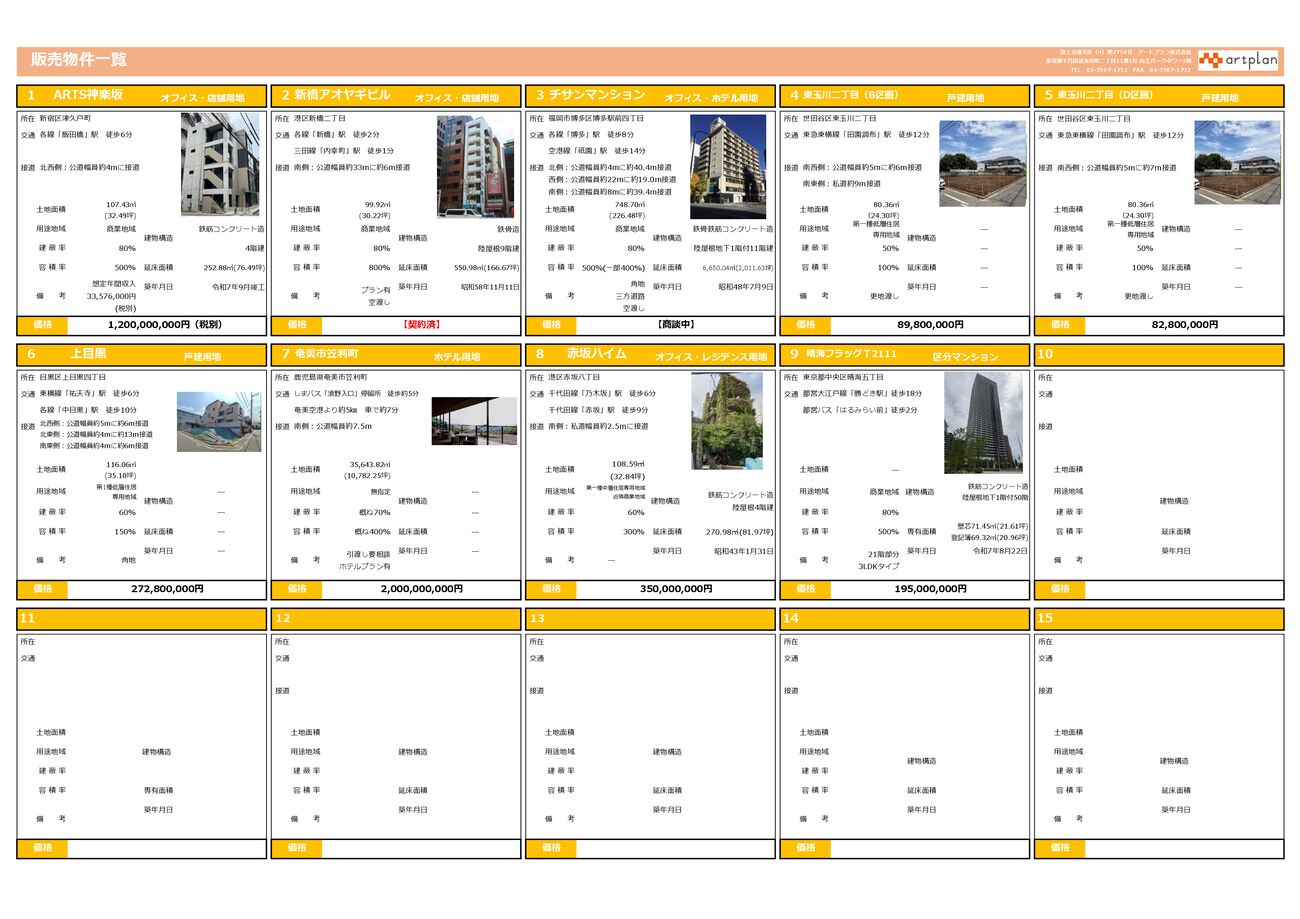Select the 【契約済】 status in listing 2
Viewport: 1300px width, 919px height.
pyautogui.click(x=421, y=325)
